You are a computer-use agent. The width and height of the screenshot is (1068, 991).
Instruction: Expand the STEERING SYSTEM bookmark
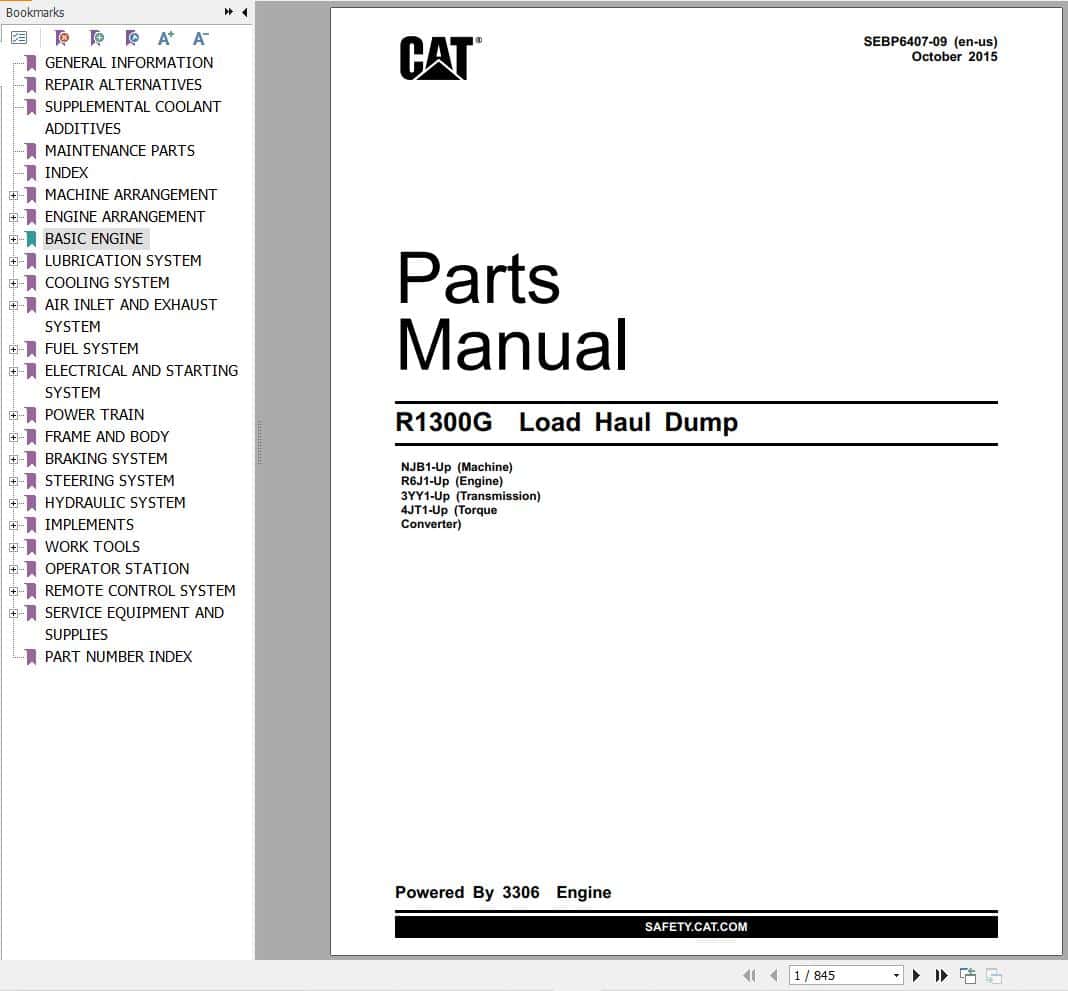coord(13,481)
